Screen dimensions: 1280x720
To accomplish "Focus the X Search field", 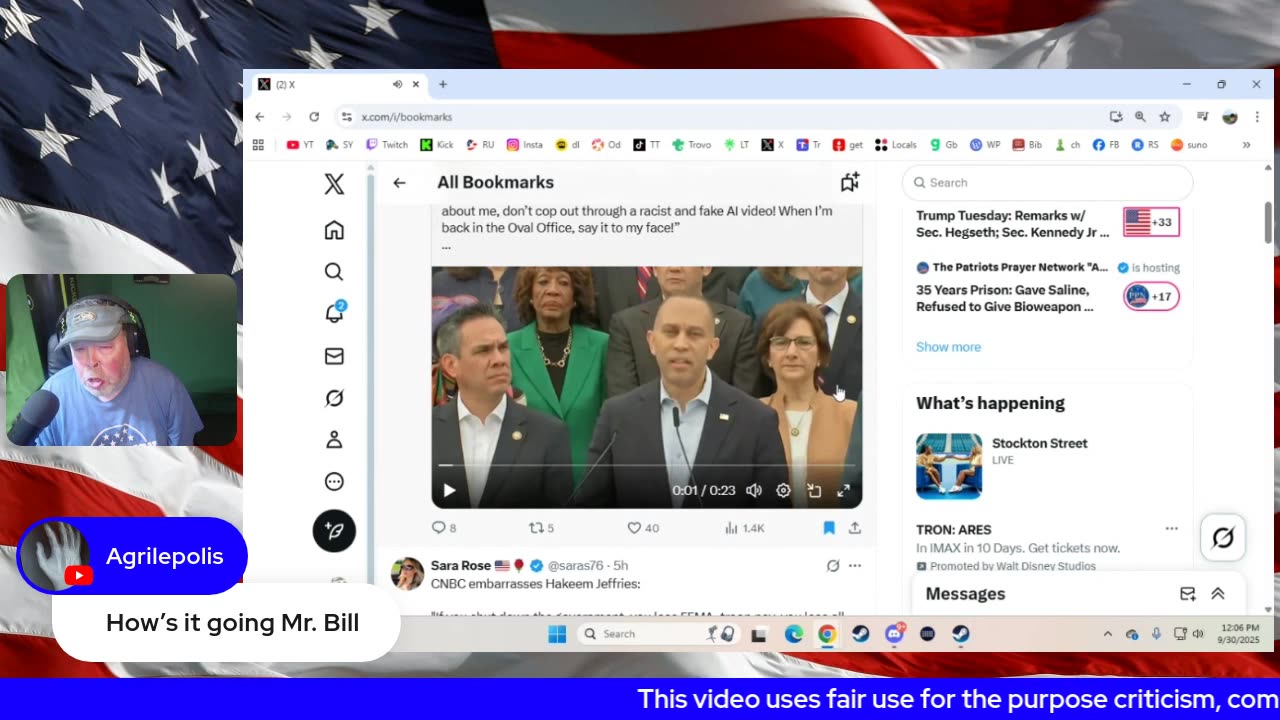I will [x=1048, y=183].
